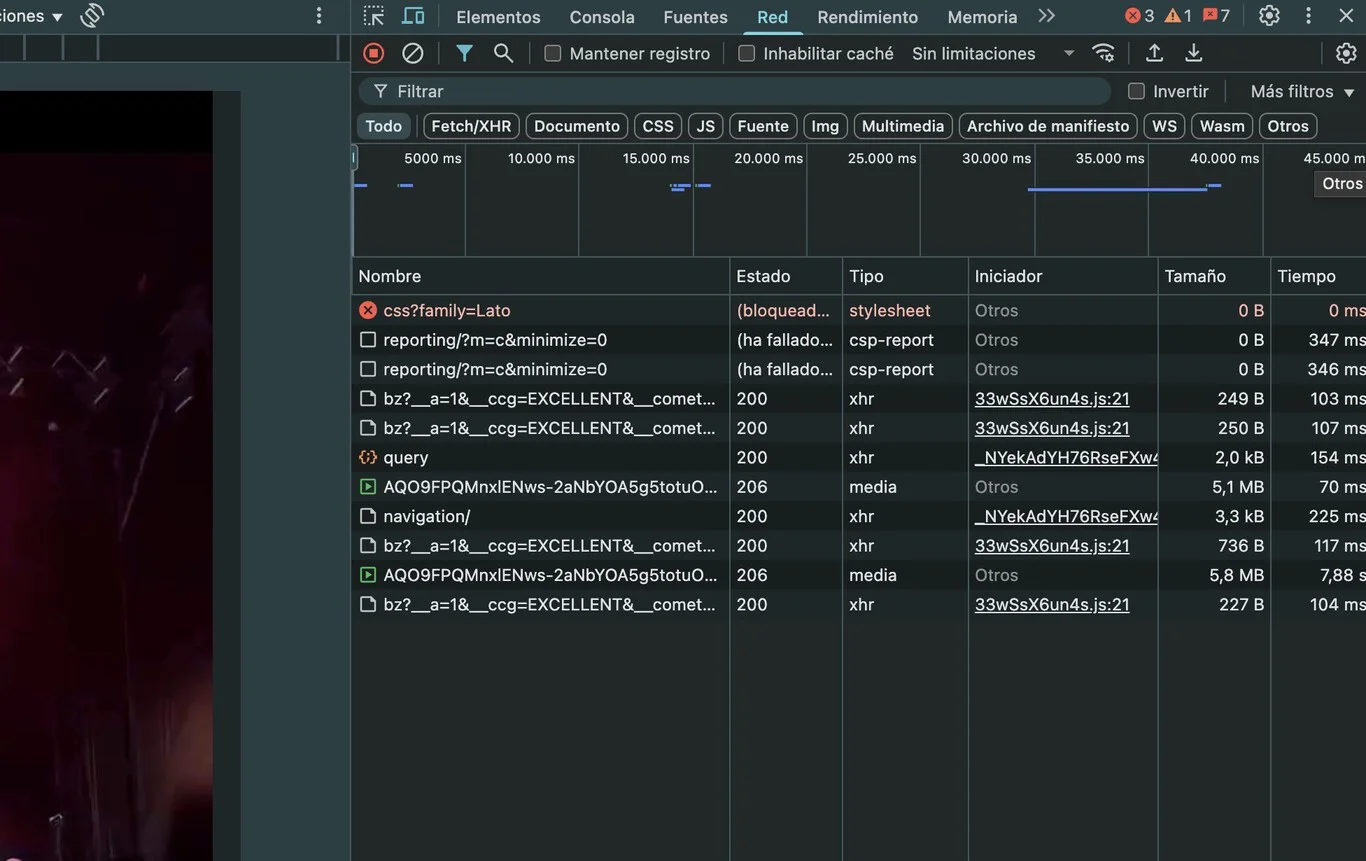Switch to Elementos tab
The image size is (1366, 861).
coord(498,17)
